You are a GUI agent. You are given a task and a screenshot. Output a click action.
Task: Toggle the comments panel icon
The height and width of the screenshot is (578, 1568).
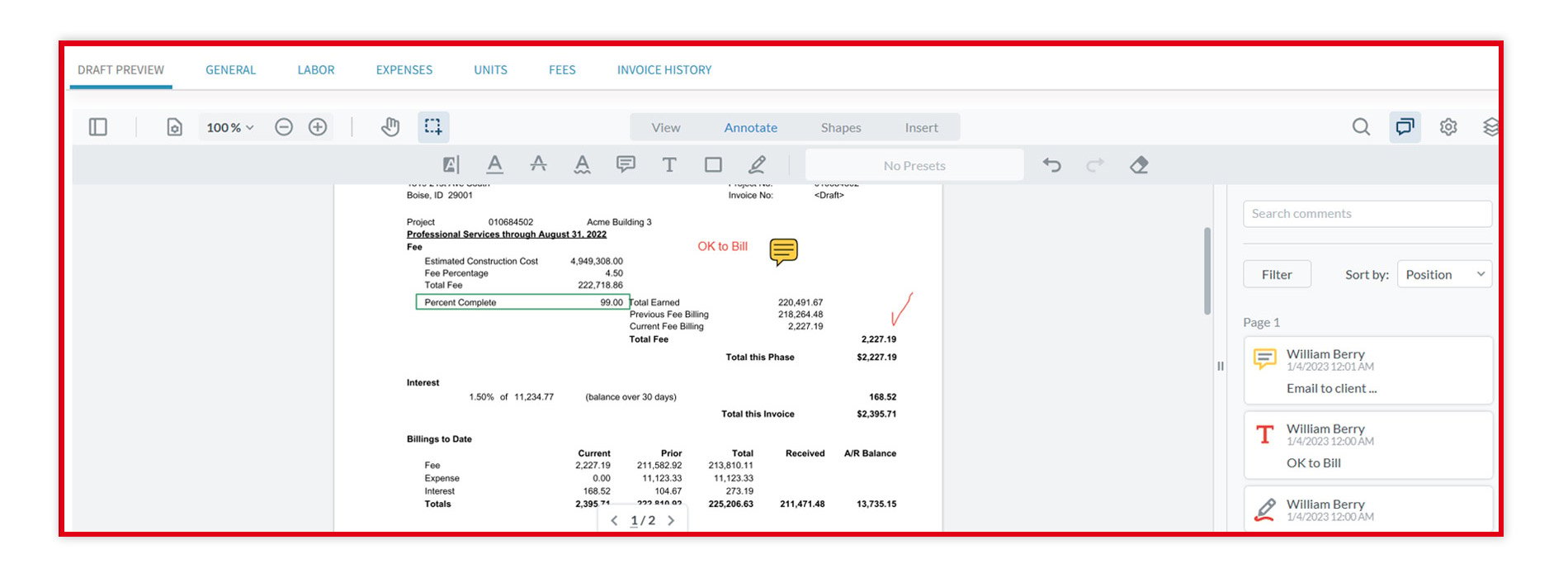1405,127
